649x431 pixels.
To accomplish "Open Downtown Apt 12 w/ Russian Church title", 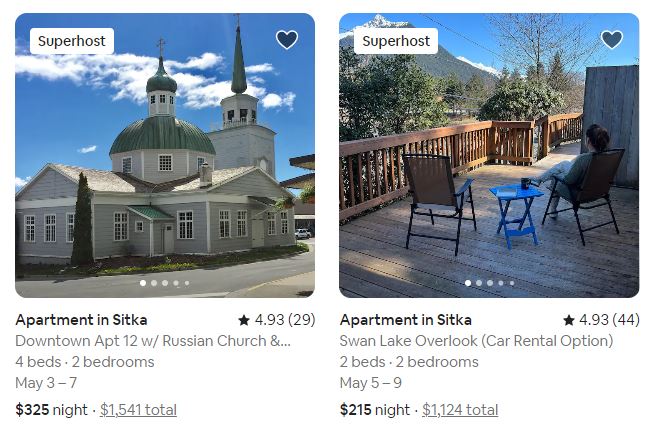I will coord(153,341).
